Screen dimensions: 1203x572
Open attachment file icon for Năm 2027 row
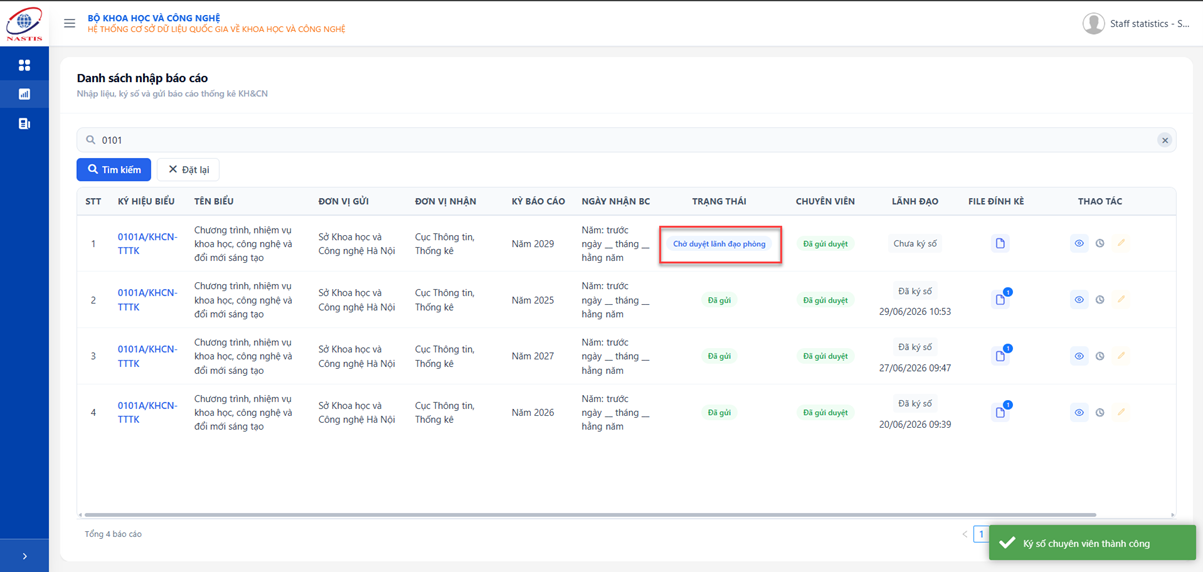coord(1000,355)
